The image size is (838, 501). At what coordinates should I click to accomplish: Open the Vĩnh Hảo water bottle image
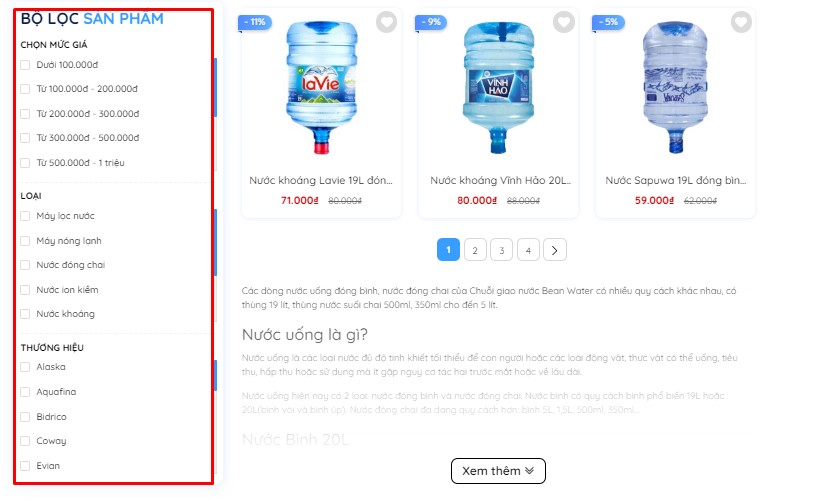click(498, 88)
